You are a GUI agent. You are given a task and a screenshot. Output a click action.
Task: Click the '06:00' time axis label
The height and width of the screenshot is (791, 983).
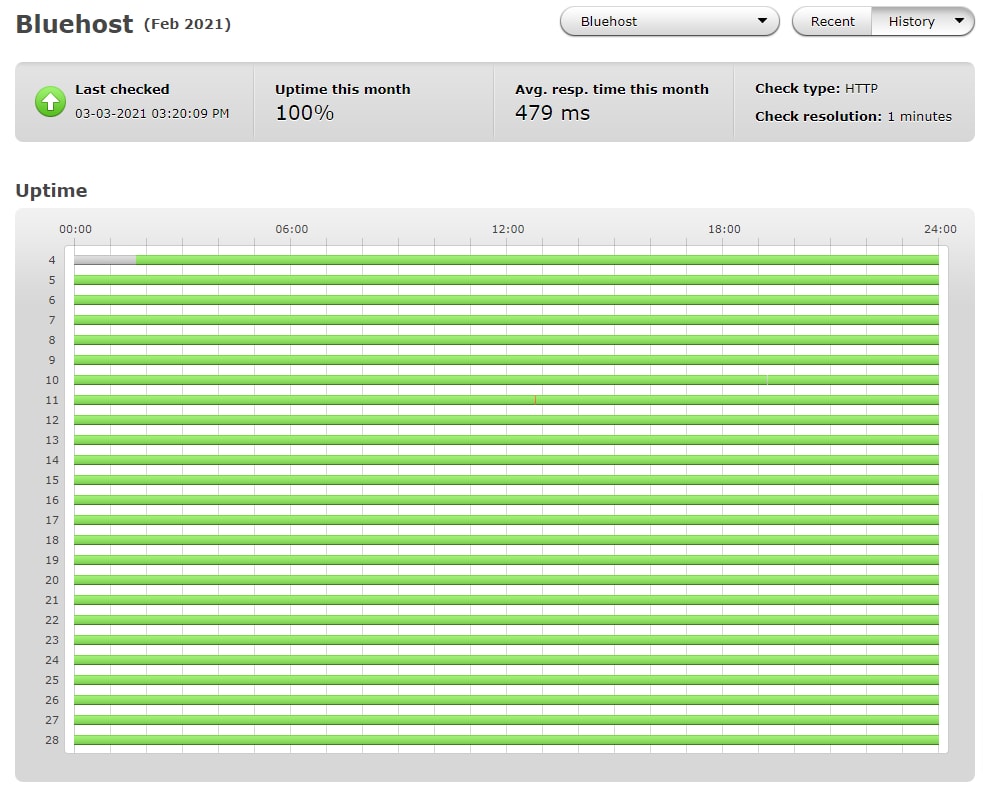coord(292,229)
